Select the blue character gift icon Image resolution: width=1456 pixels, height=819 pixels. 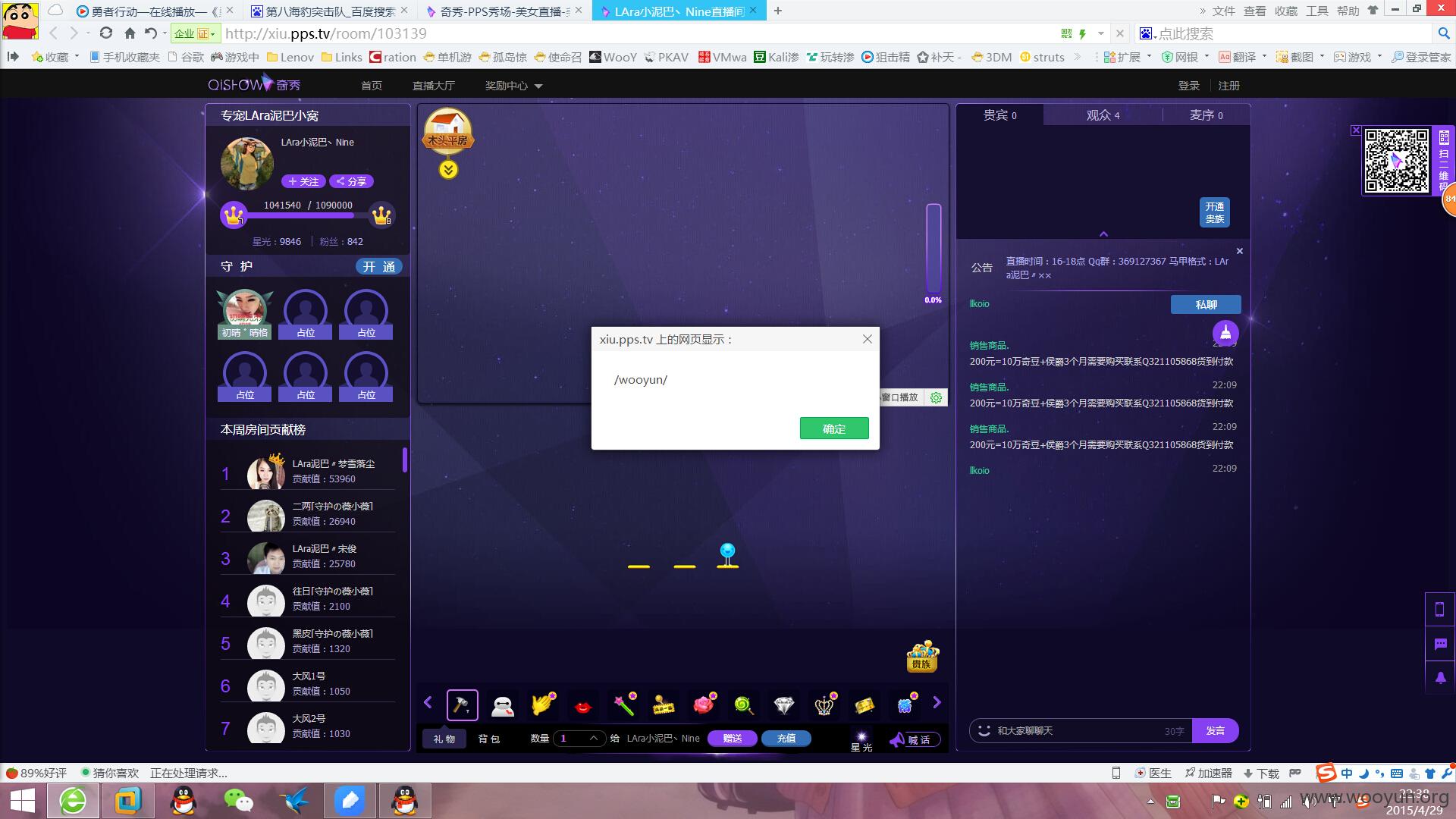tap(905, 704)
